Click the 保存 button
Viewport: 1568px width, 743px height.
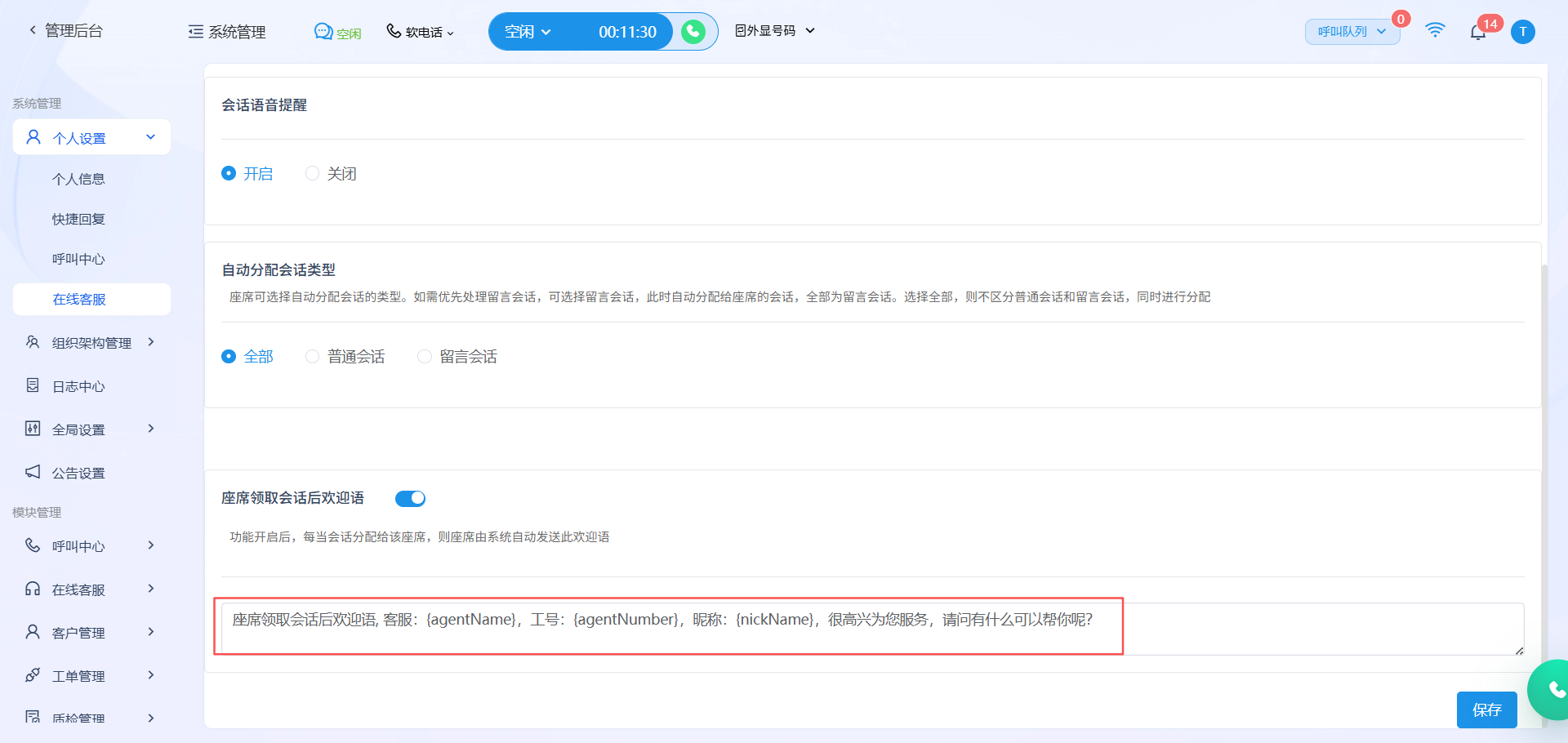(1486, 710)
